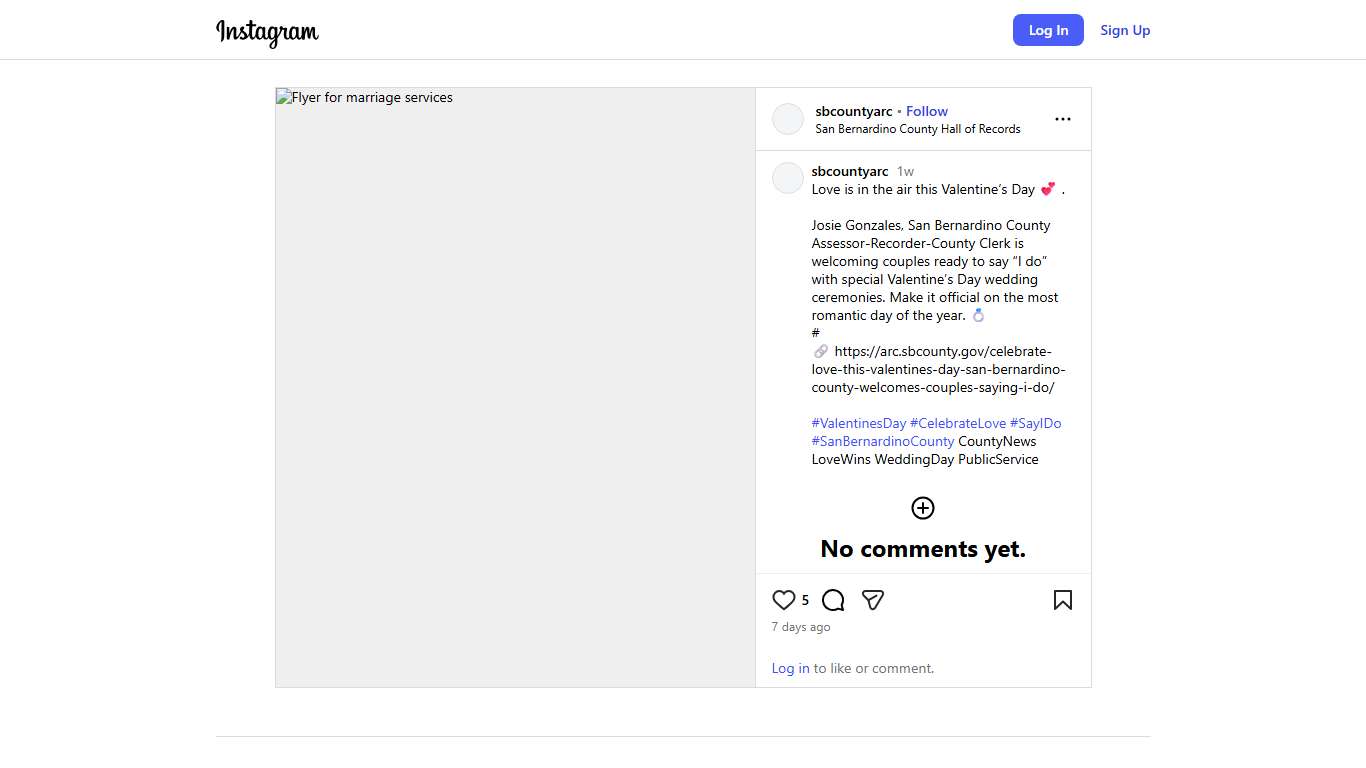The image size is (1366, 768).
Task: Click the avatar beside the caption
Action: 788,178
